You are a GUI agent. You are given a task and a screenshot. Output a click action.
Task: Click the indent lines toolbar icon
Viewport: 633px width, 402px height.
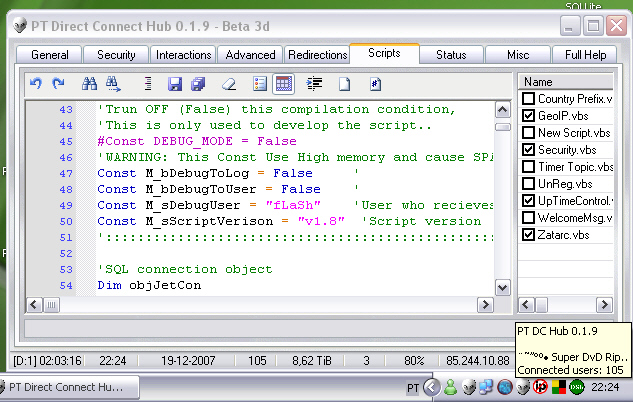[315, 84]
